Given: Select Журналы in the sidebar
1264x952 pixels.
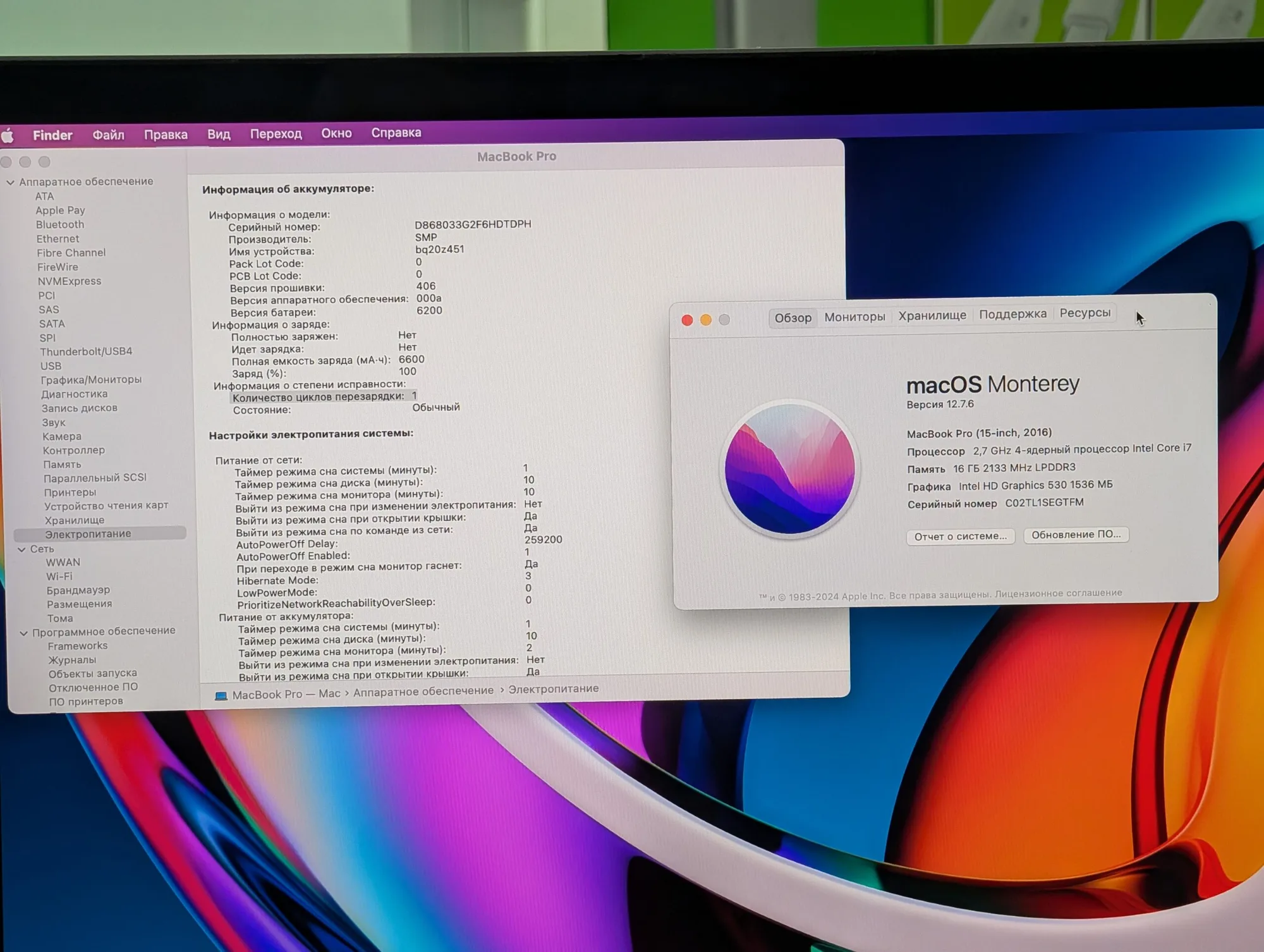Looking at the screenshot, I should [72, 660].
